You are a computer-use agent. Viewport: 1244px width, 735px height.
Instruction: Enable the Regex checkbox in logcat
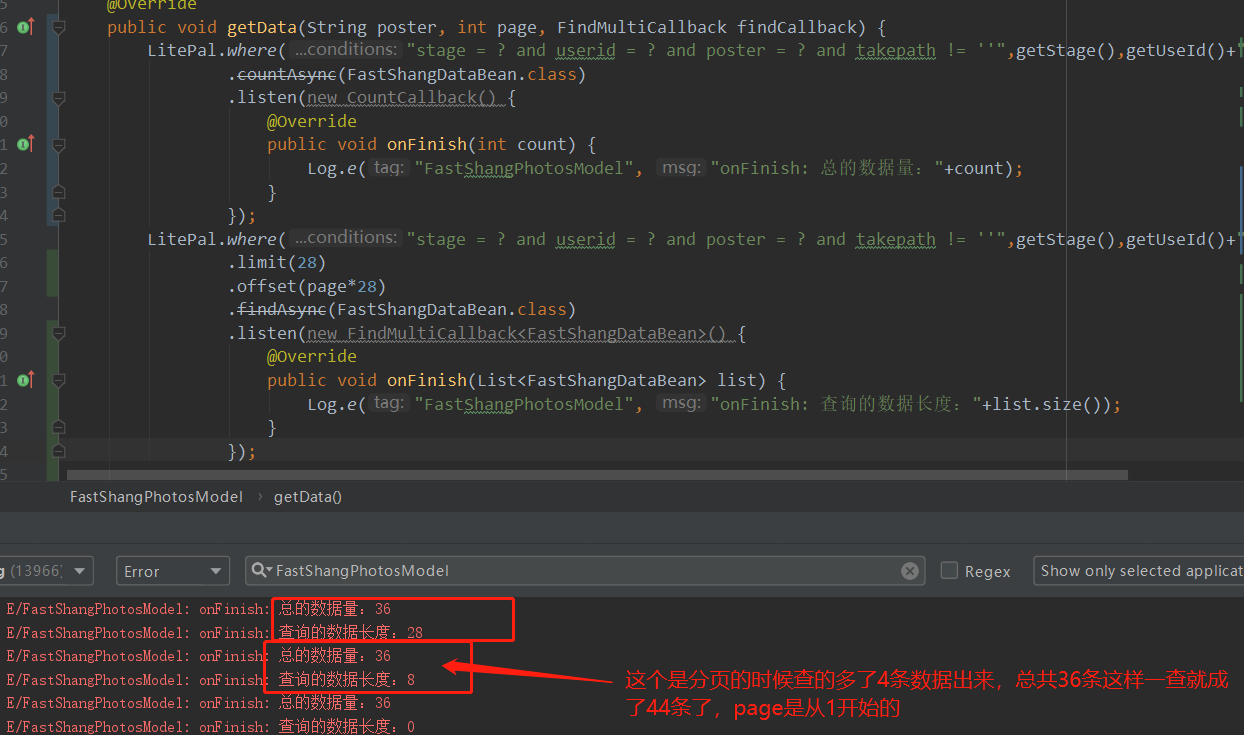tap(948, 570)
